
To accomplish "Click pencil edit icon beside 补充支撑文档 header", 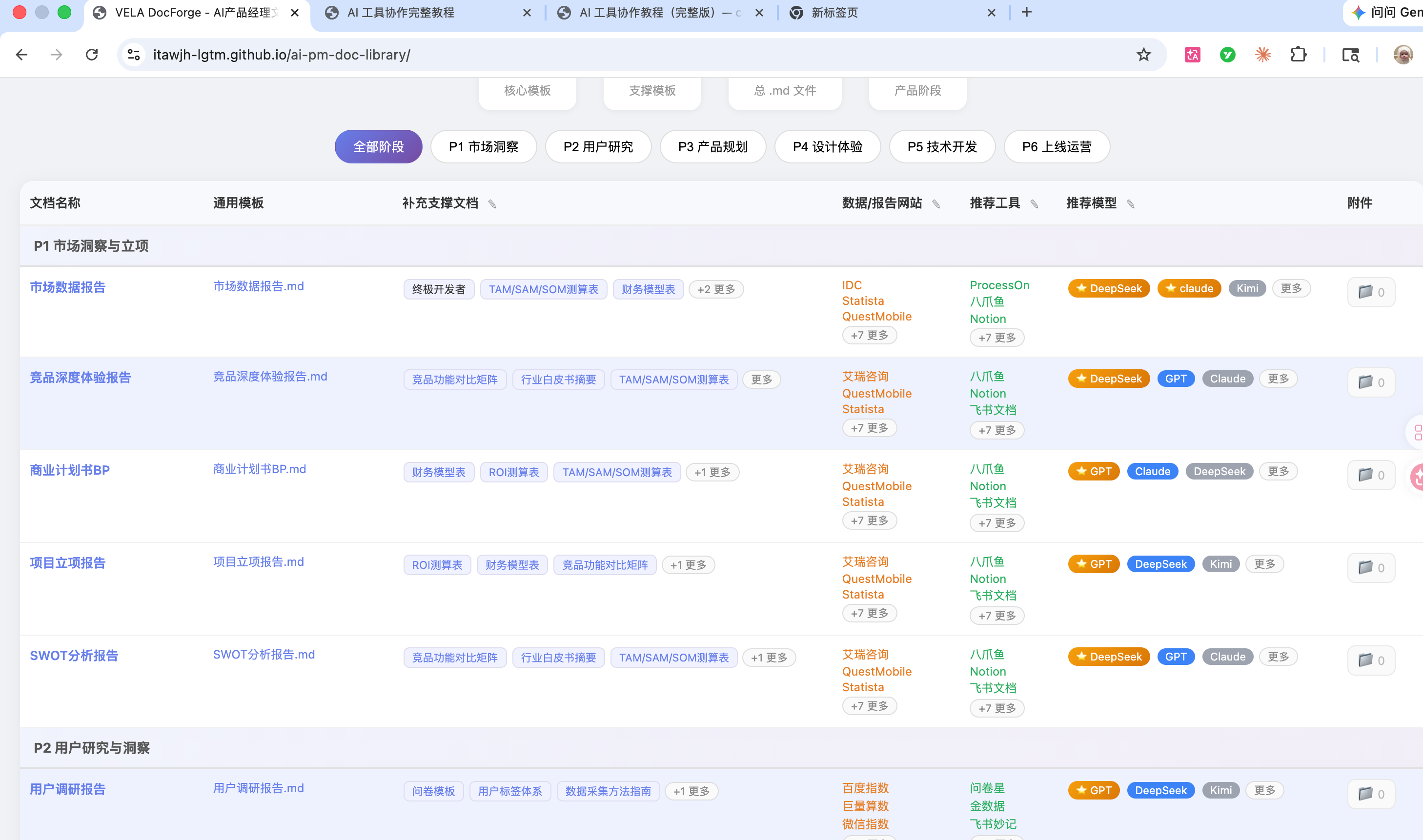I will pyautogui.click(x=492, y=204).
